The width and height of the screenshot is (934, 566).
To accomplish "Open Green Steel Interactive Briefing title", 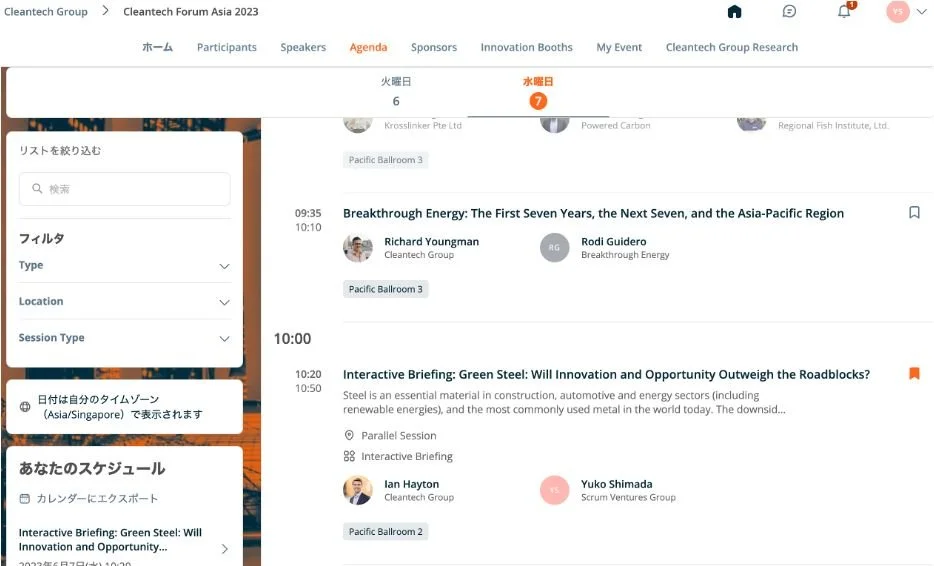I will [606, 374].
